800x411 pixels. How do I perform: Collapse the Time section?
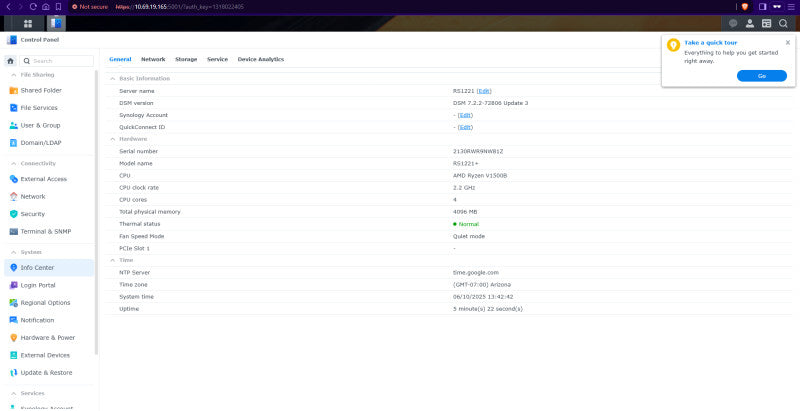point(113,260)
